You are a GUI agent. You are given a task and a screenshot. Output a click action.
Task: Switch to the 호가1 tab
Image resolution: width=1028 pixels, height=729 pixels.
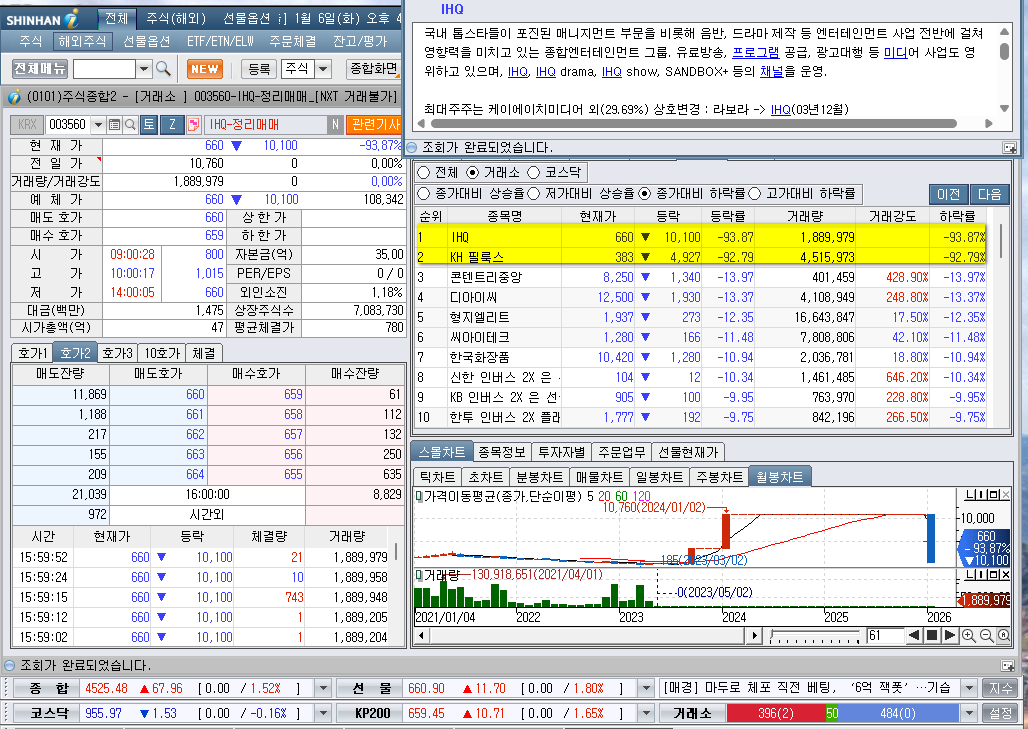[x=32, y=353]
